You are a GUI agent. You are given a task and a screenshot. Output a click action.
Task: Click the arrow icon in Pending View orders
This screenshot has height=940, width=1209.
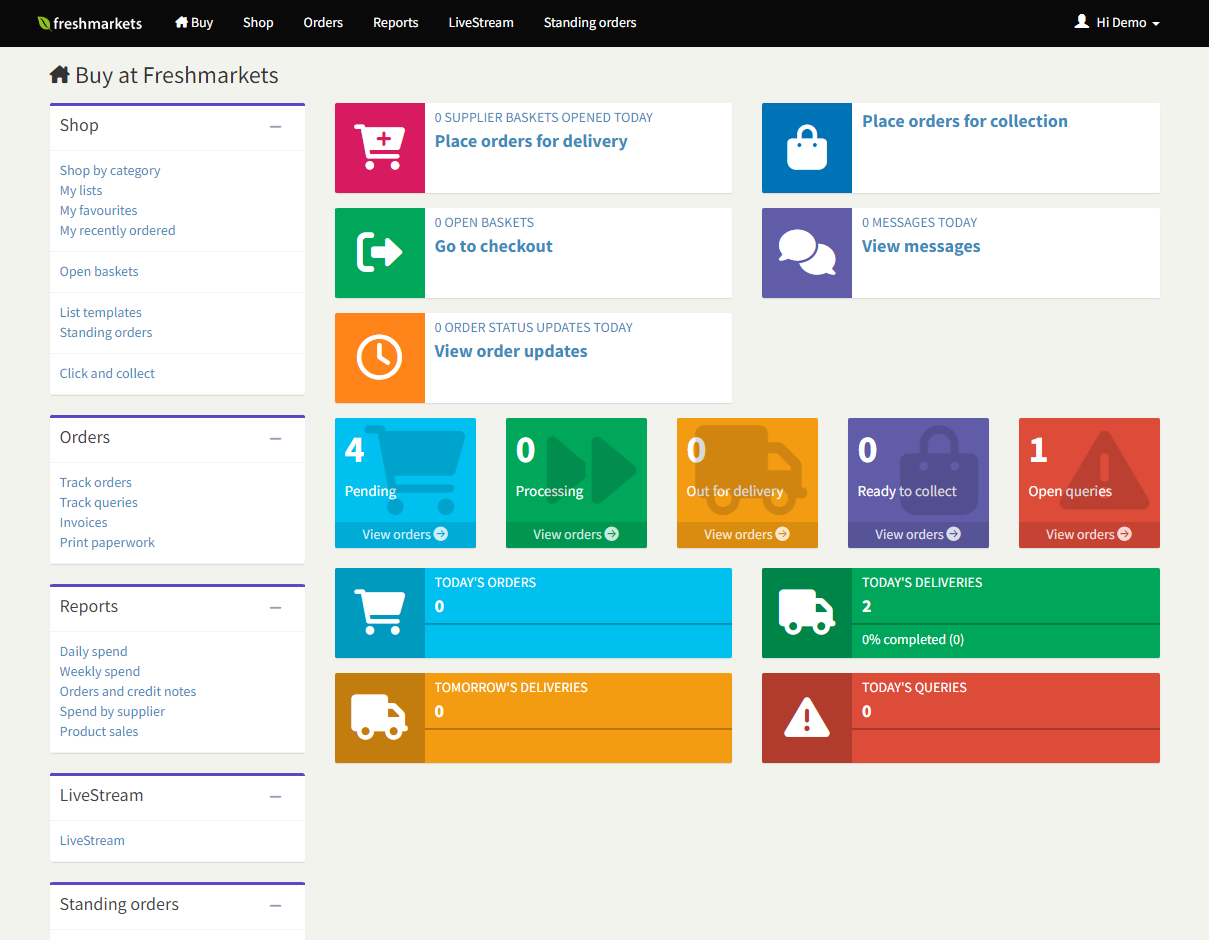(x=441, y=534)
